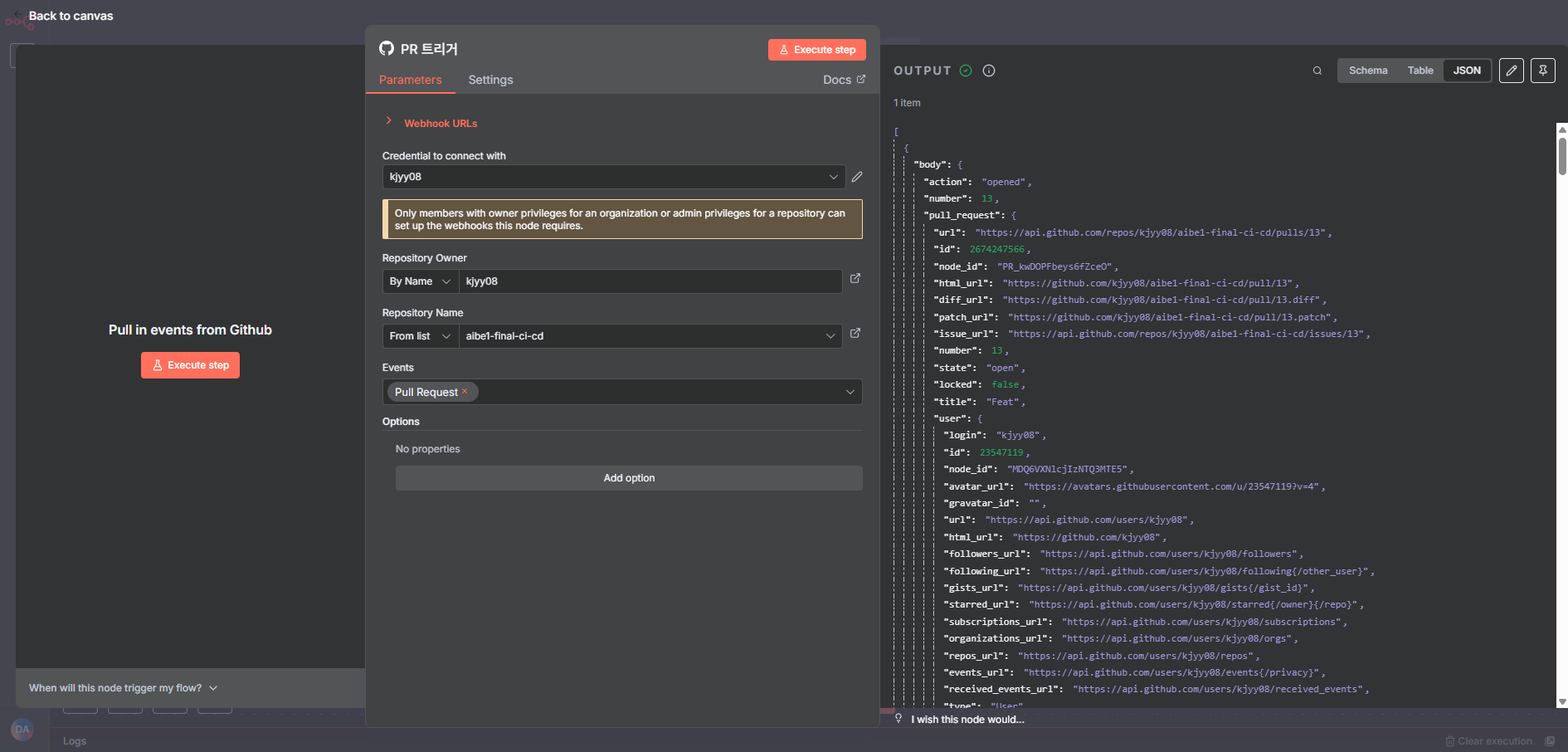Expand the Webhook URLs section
The image size is (1568, 752).
coord(431,123)
